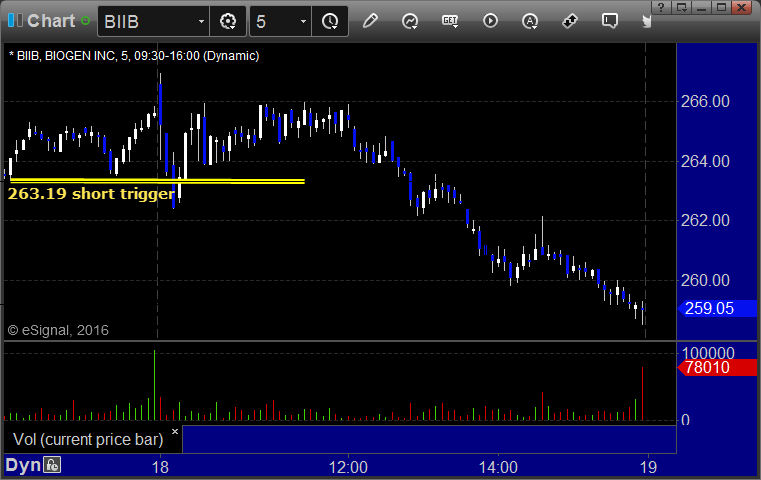Close the chart window
This screenshot has height=480, width=761.
[742, 7]
